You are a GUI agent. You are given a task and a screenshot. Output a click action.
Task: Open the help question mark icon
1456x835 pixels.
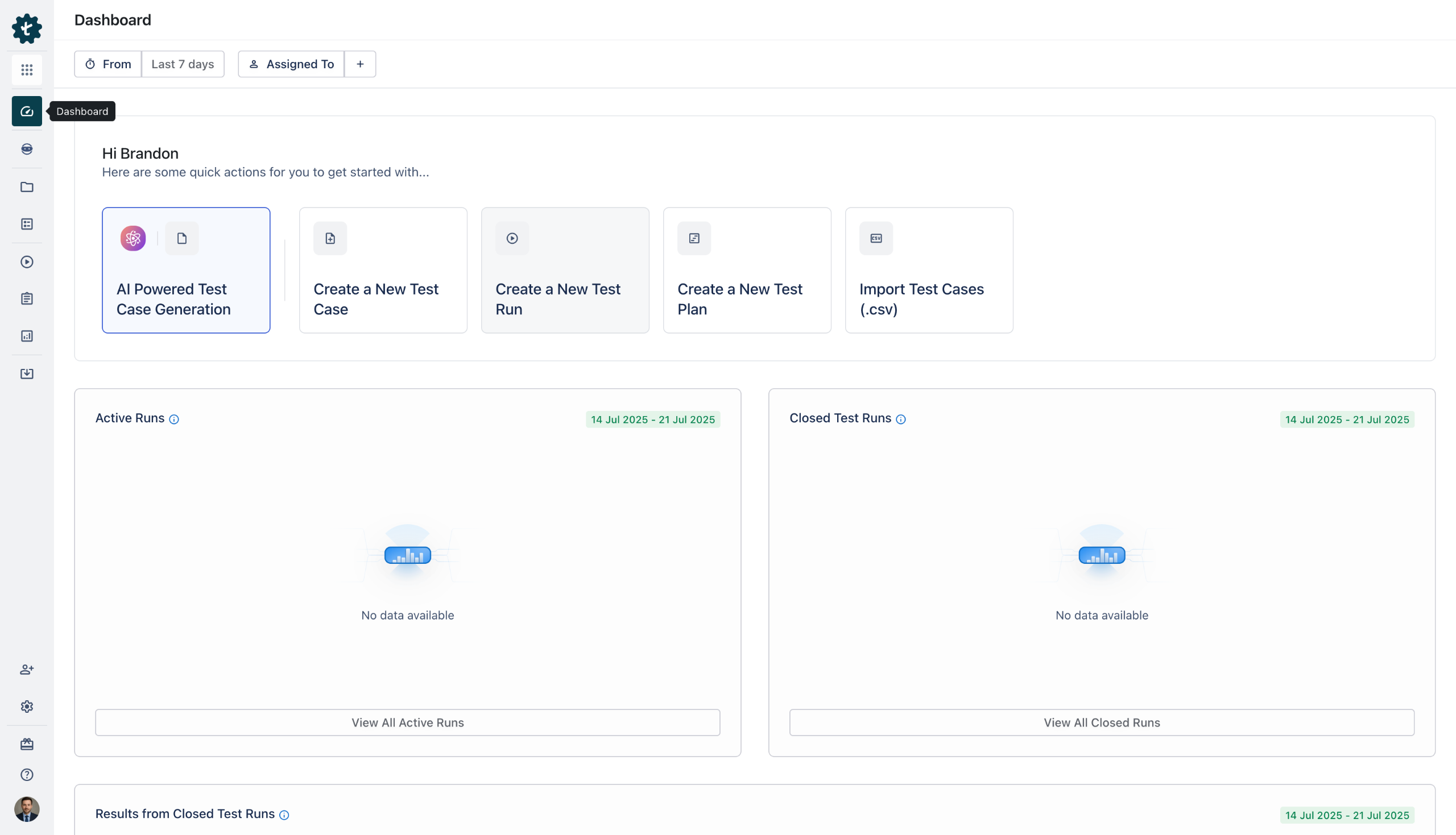click(27, 775)
